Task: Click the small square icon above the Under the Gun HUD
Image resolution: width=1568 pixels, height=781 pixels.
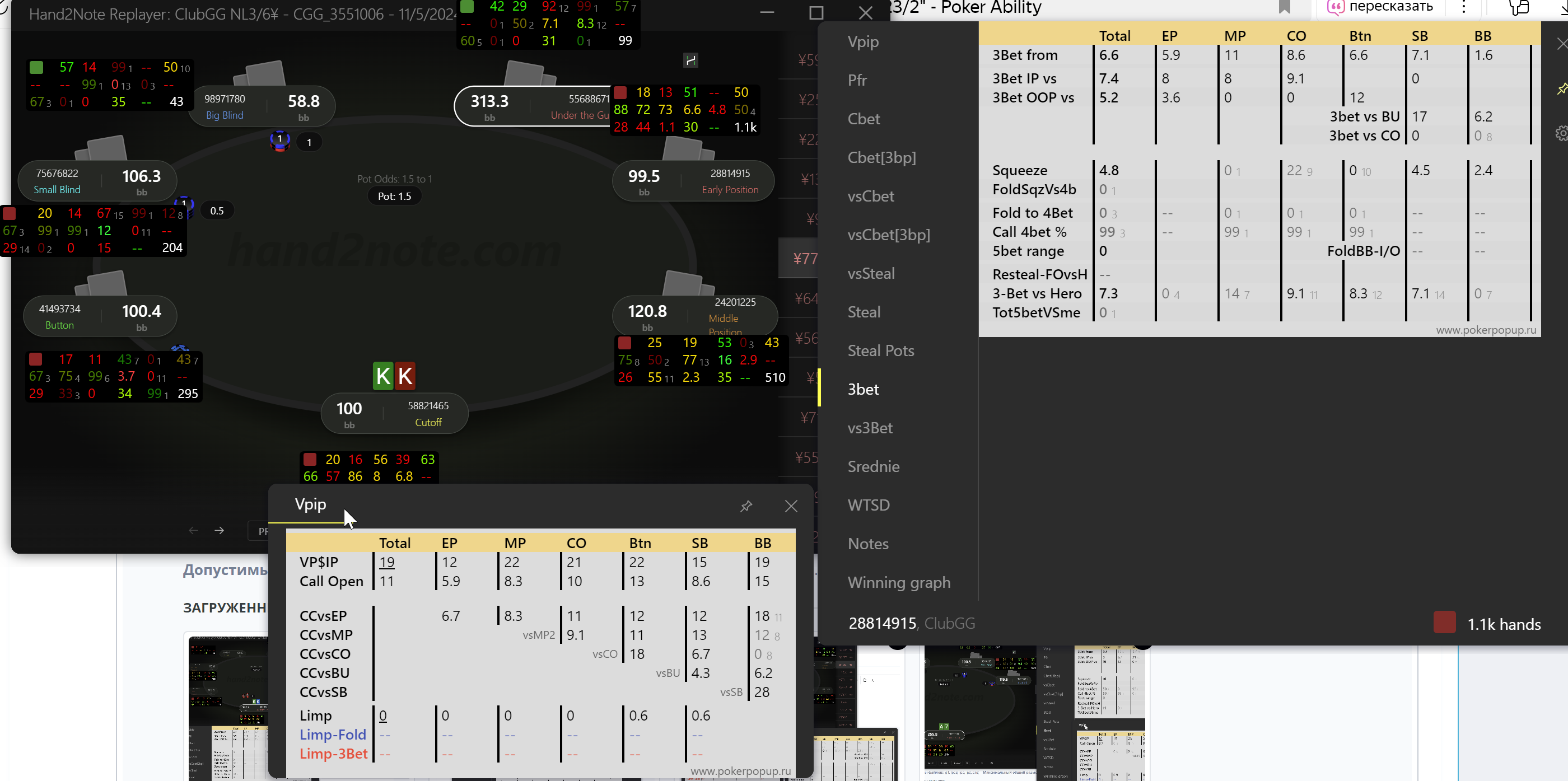Action: point(691,60)
